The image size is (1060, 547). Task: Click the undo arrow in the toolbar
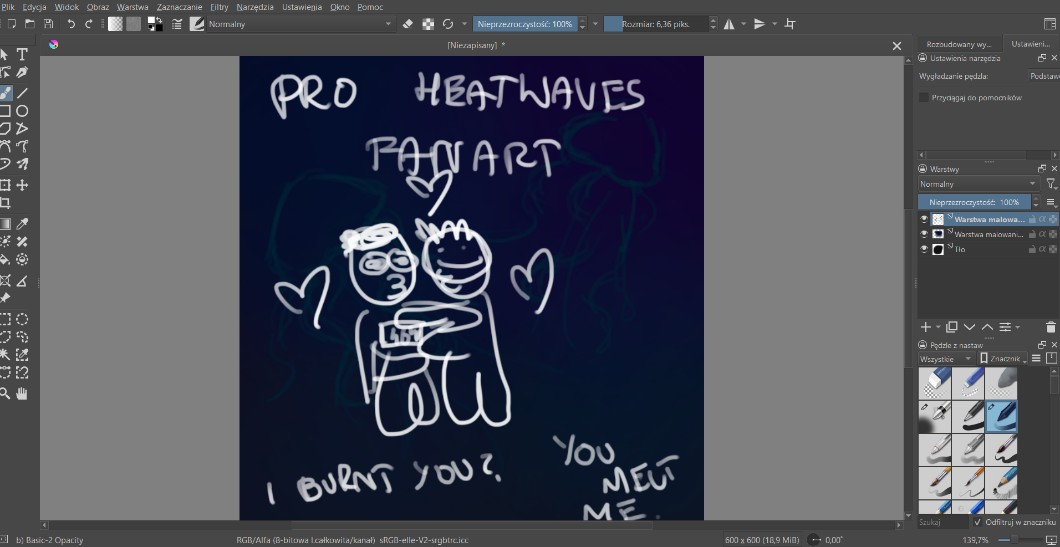click(x=71, y=23)
